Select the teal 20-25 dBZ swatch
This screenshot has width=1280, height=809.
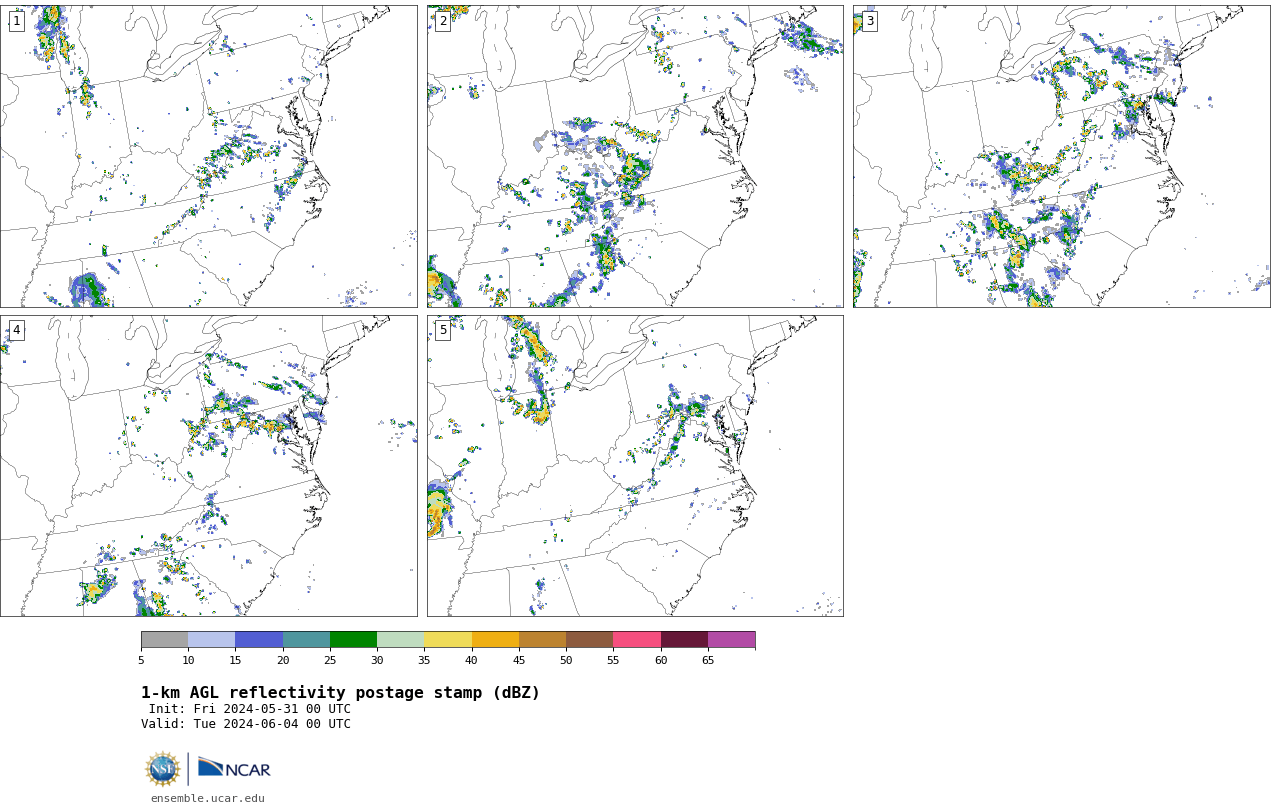306,640
